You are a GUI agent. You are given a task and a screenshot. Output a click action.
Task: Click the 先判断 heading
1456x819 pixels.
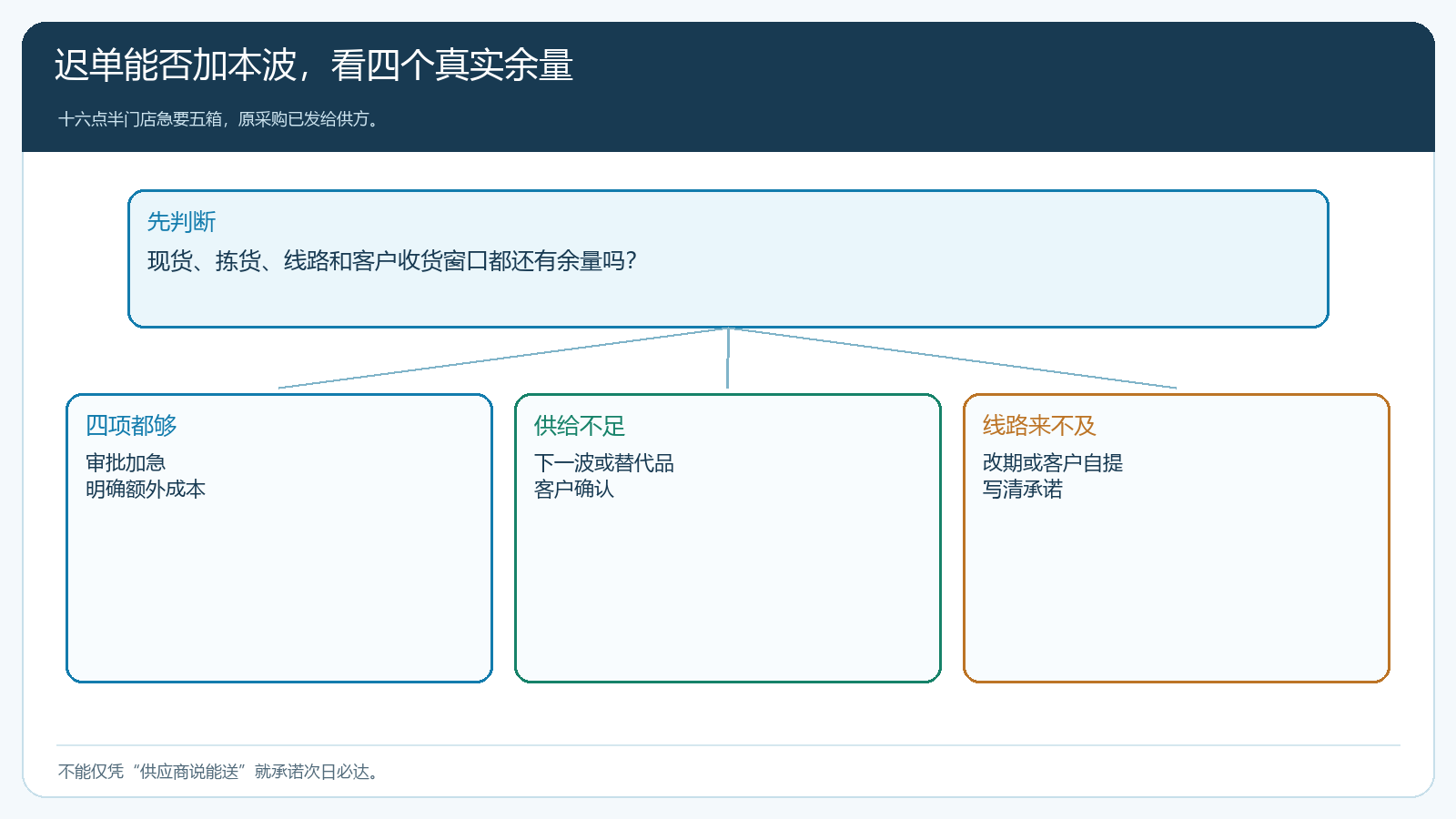[181, 222]
